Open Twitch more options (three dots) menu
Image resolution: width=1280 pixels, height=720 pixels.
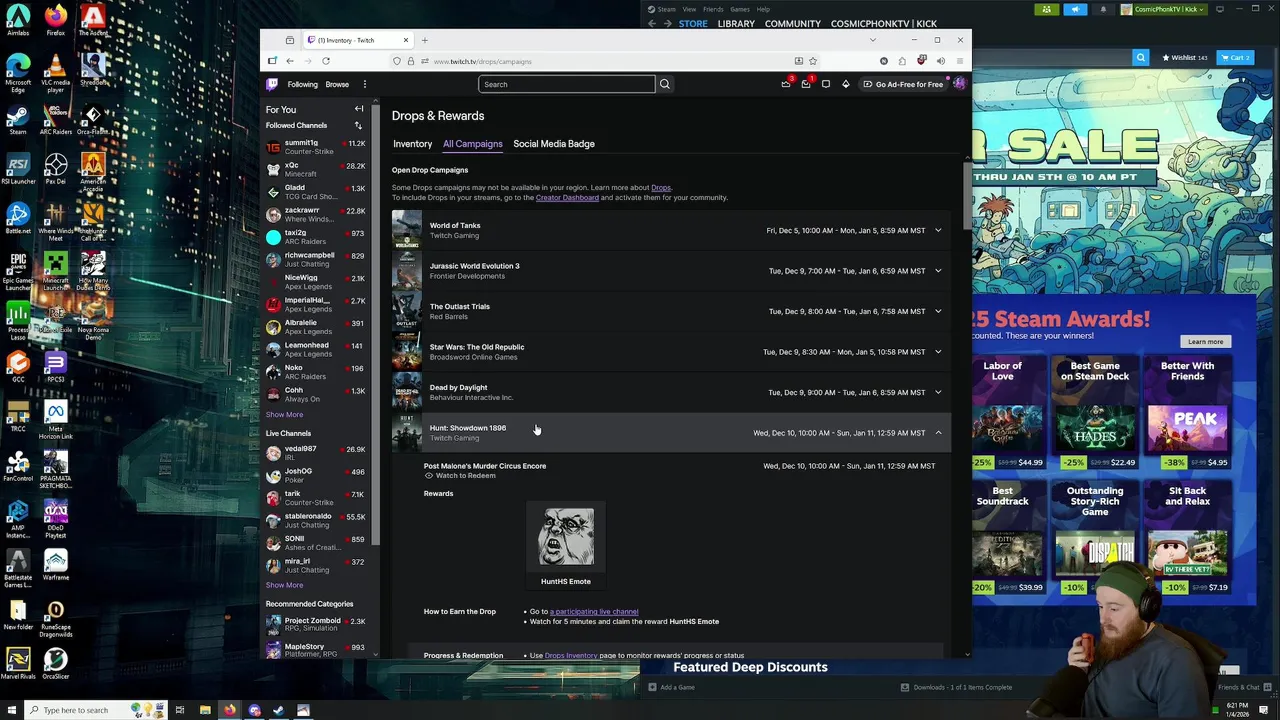pyautogui.click(x=365, y=84)
